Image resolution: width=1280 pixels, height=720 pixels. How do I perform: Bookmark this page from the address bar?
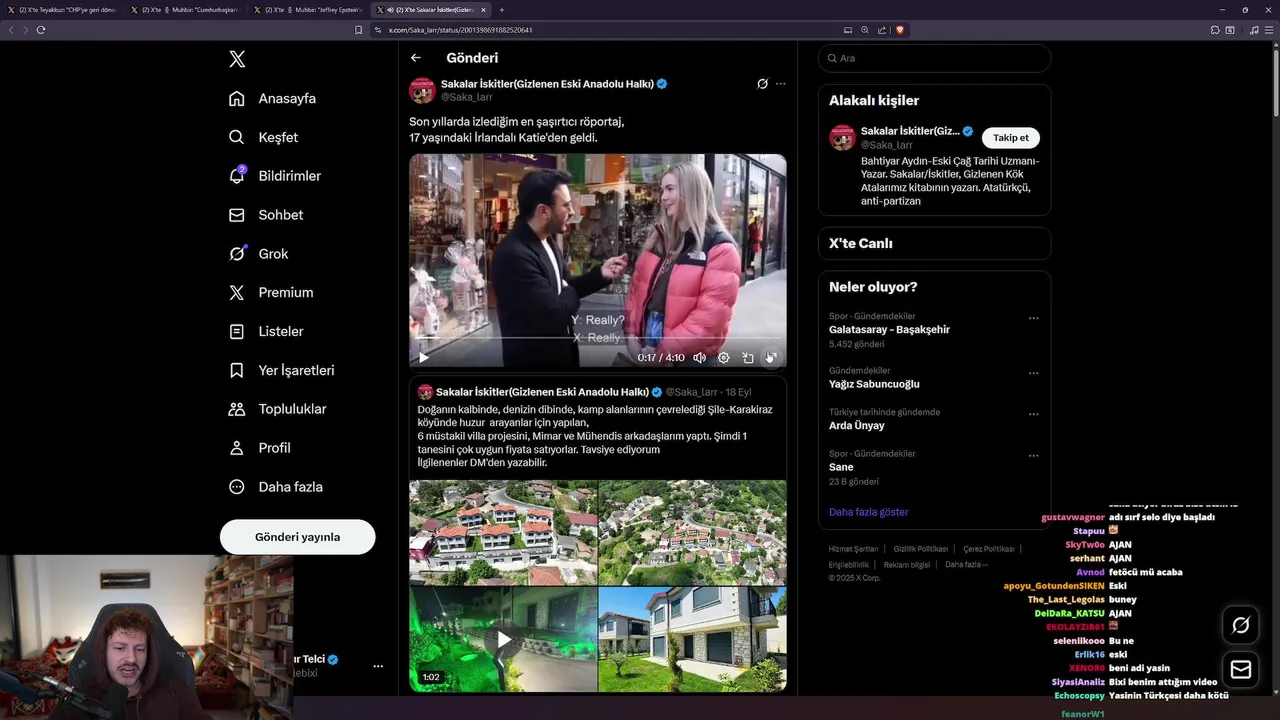click(x=359, y=30)
